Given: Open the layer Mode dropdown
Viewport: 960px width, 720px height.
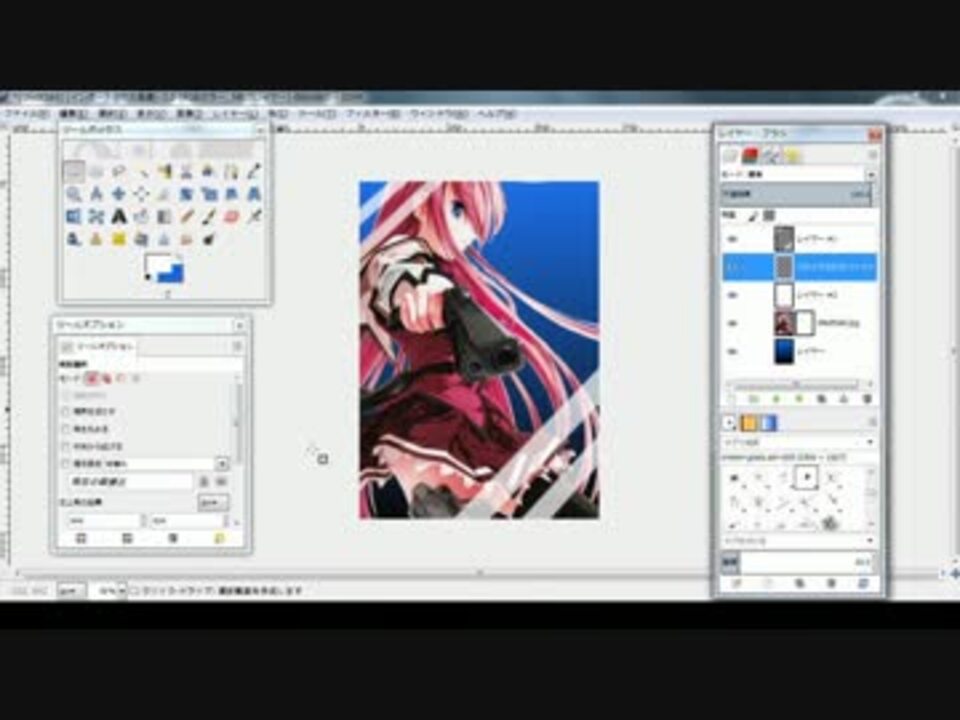Looking at the screenshot, I should (x=800, y=174).
